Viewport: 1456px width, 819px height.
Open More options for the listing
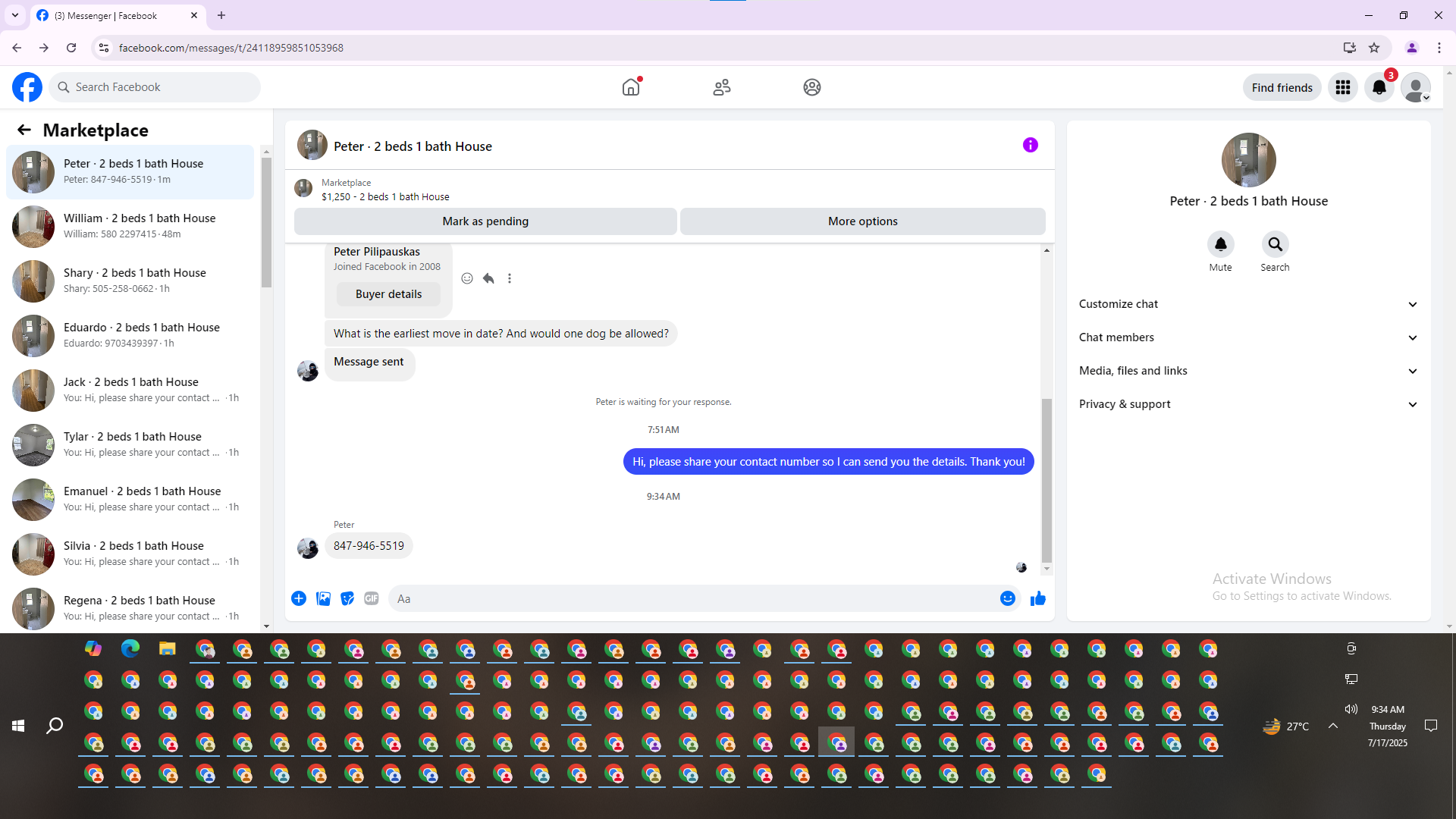click(x=863, y=221)
